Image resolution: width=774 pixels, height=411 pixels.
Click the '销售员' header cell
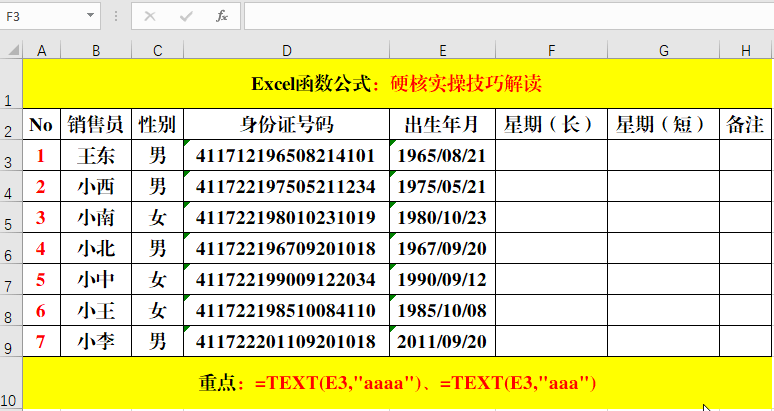[96, 124]
